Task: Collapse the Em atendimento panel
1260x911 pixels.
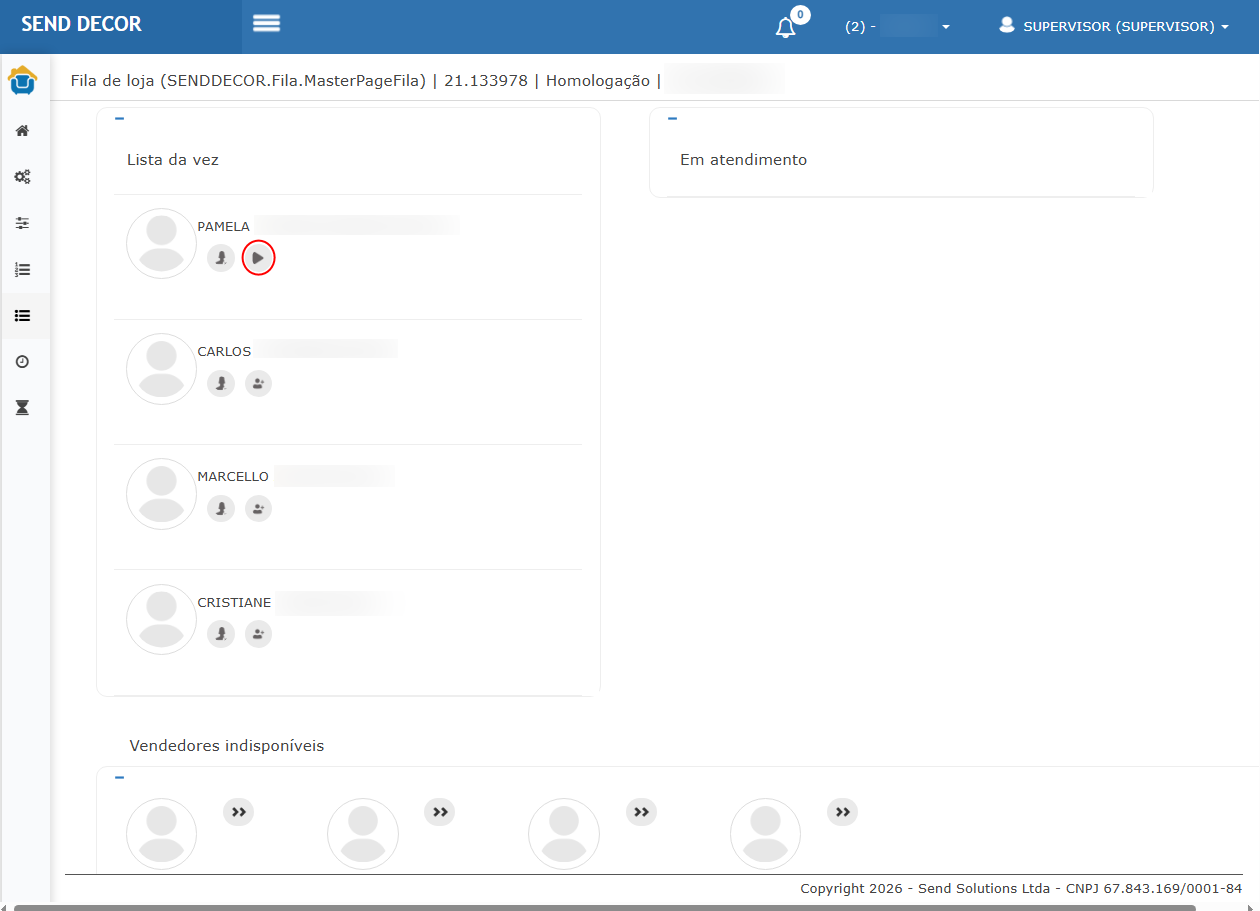Action: tap(672, 119)
